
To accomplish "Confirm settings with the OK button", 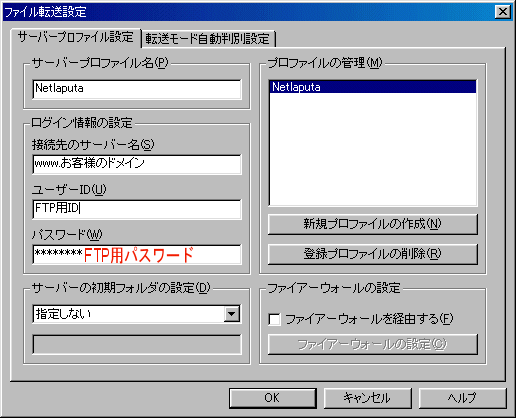I will (272, 398).
